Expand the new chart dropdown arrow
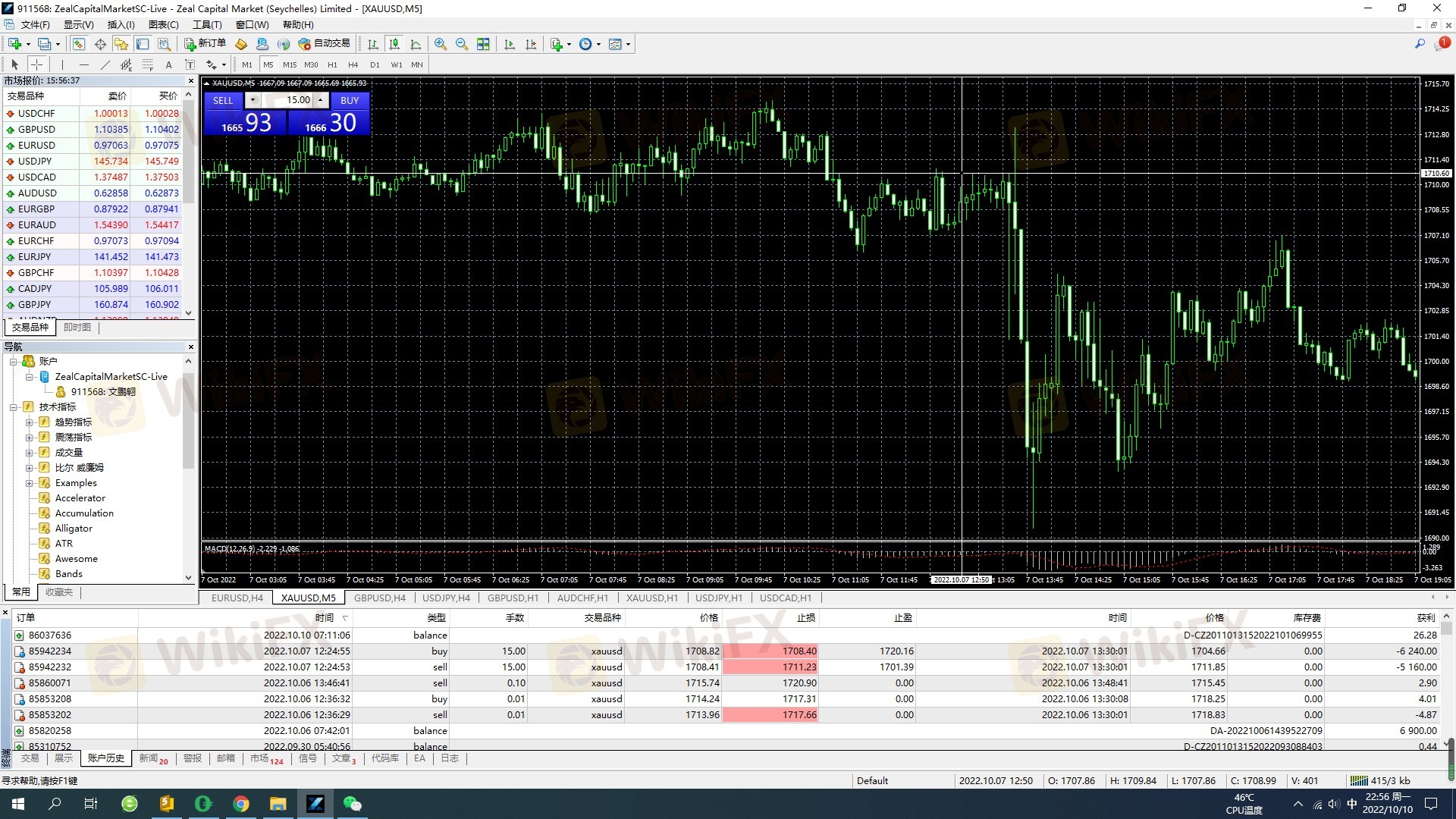The image size is (1456, 819). (x=28, y=44)
